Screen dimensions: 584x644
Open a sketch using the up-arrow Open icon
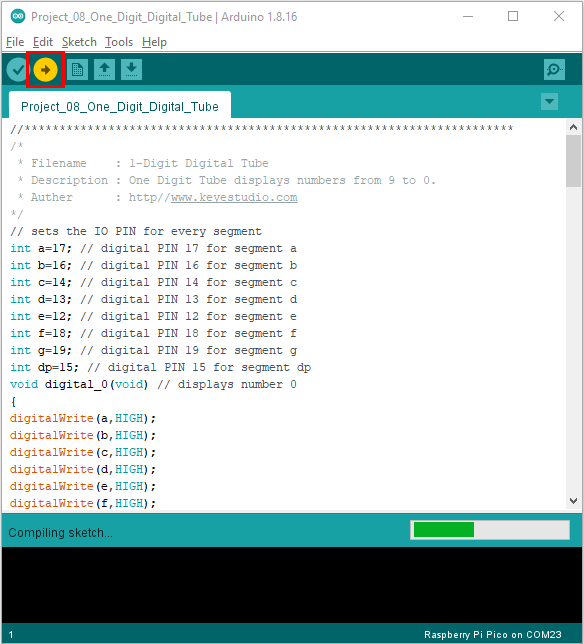click(x=104, y=69)
